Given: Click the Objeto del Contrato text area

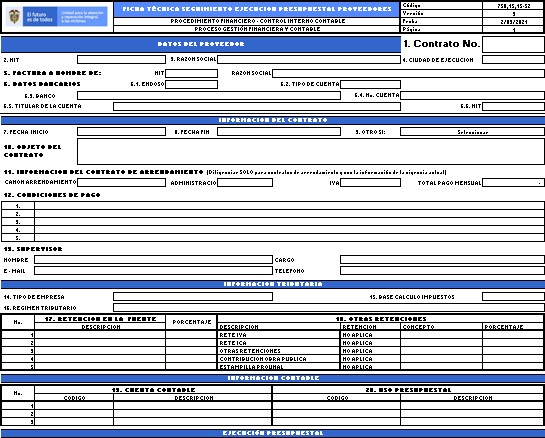Looking at the screenshot, I should coord(311,152).
